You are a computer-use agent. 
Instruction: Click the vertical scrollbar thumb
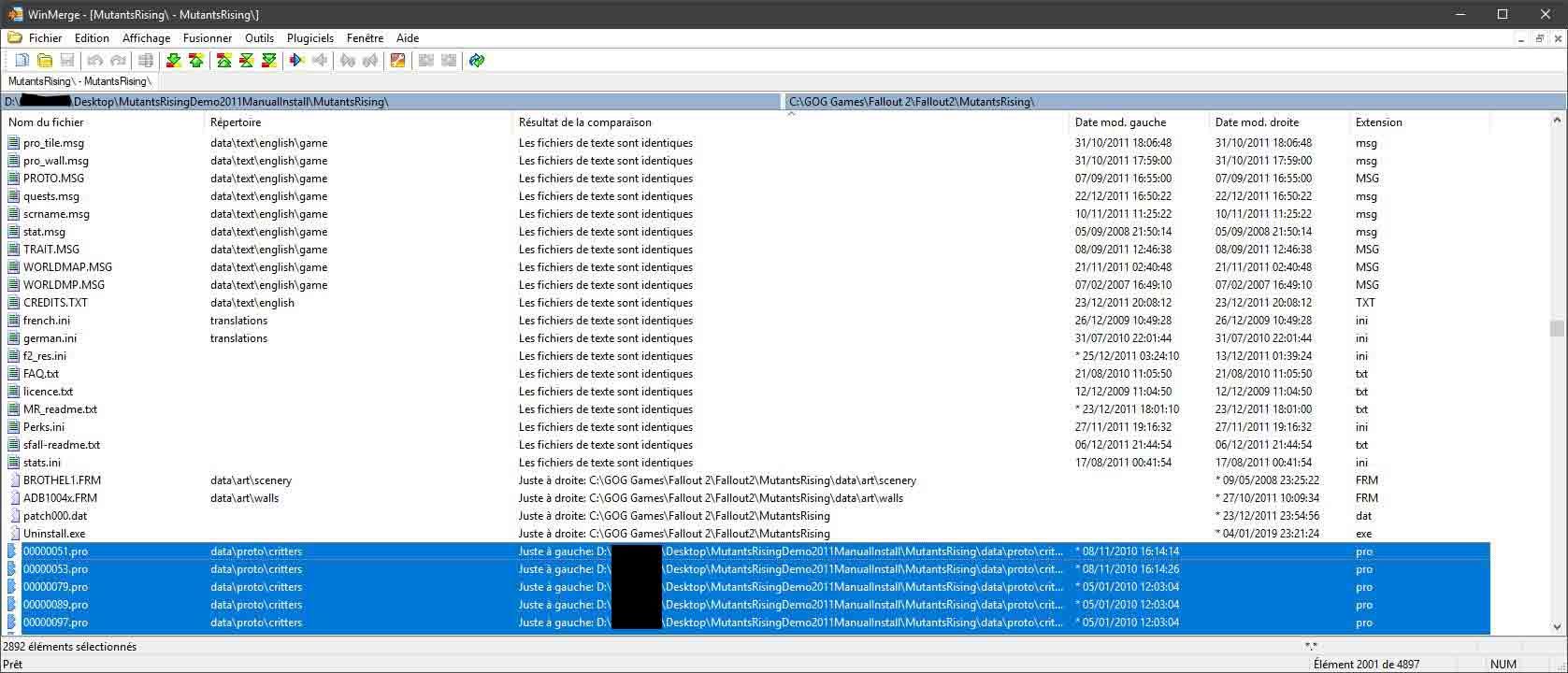(1557, 328)
